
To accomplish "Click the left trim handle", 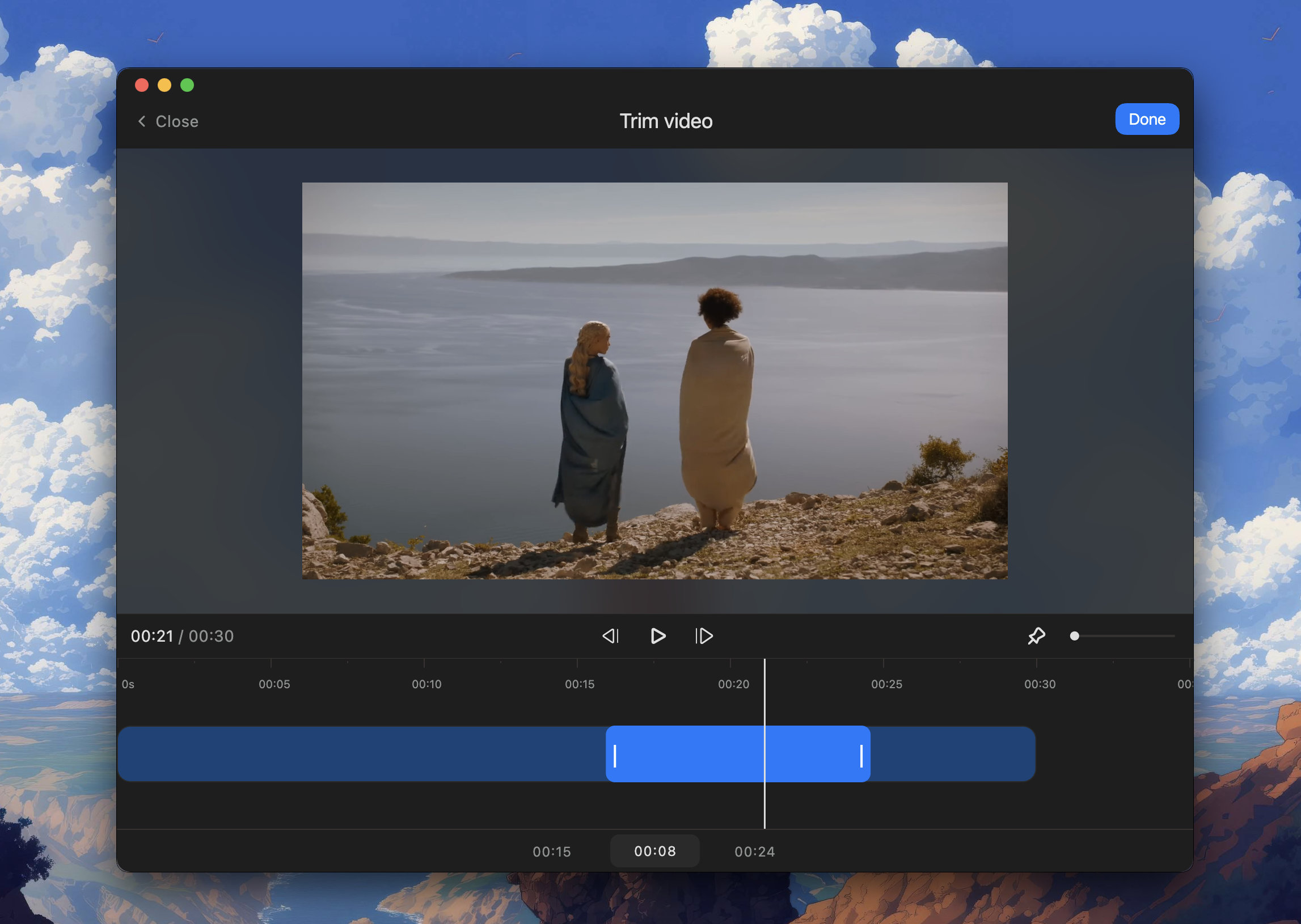I will point(615,756).
